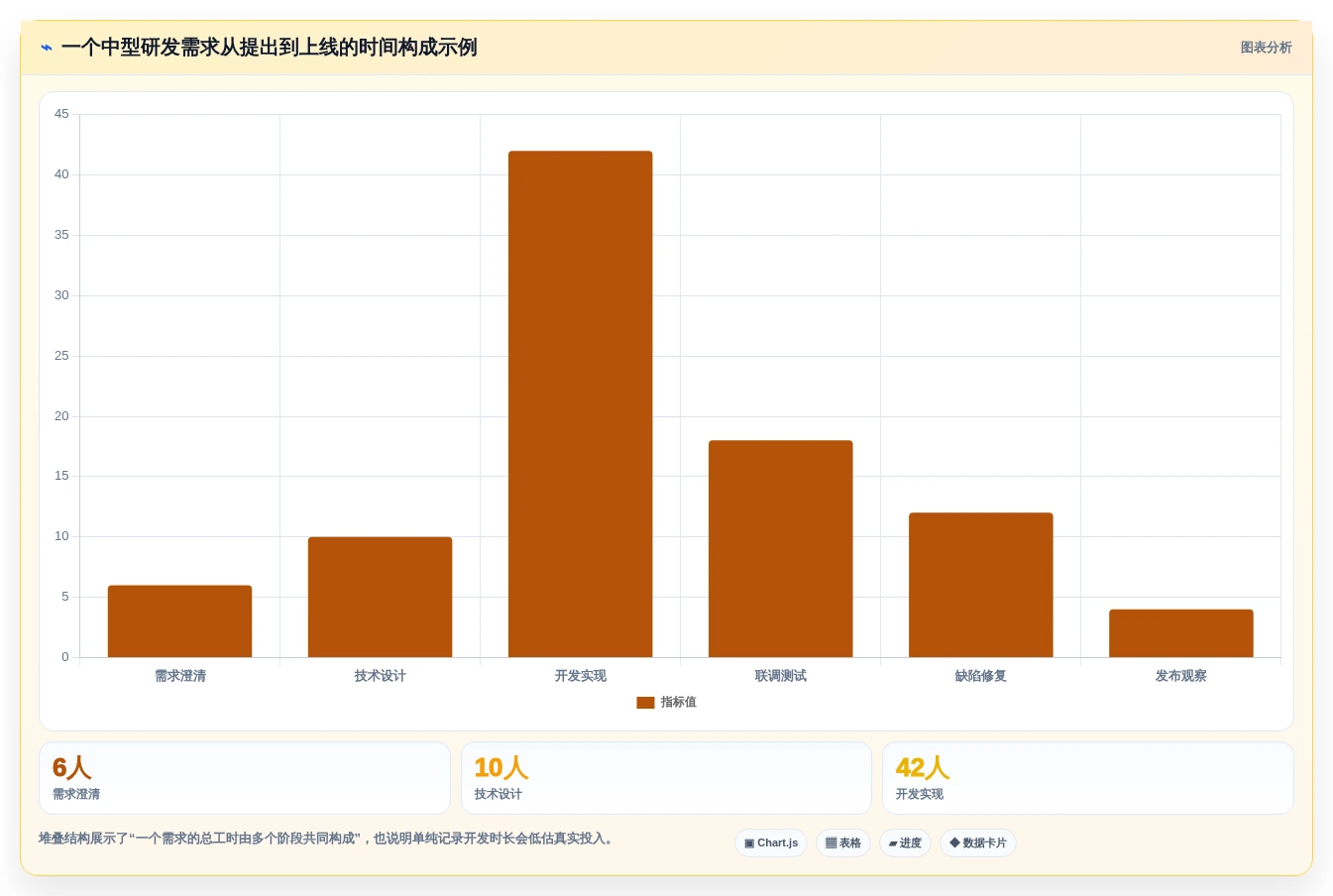Click the 联调测试 x-axis label
This screenshot has height=896, width=1333.
click(781, 676)
